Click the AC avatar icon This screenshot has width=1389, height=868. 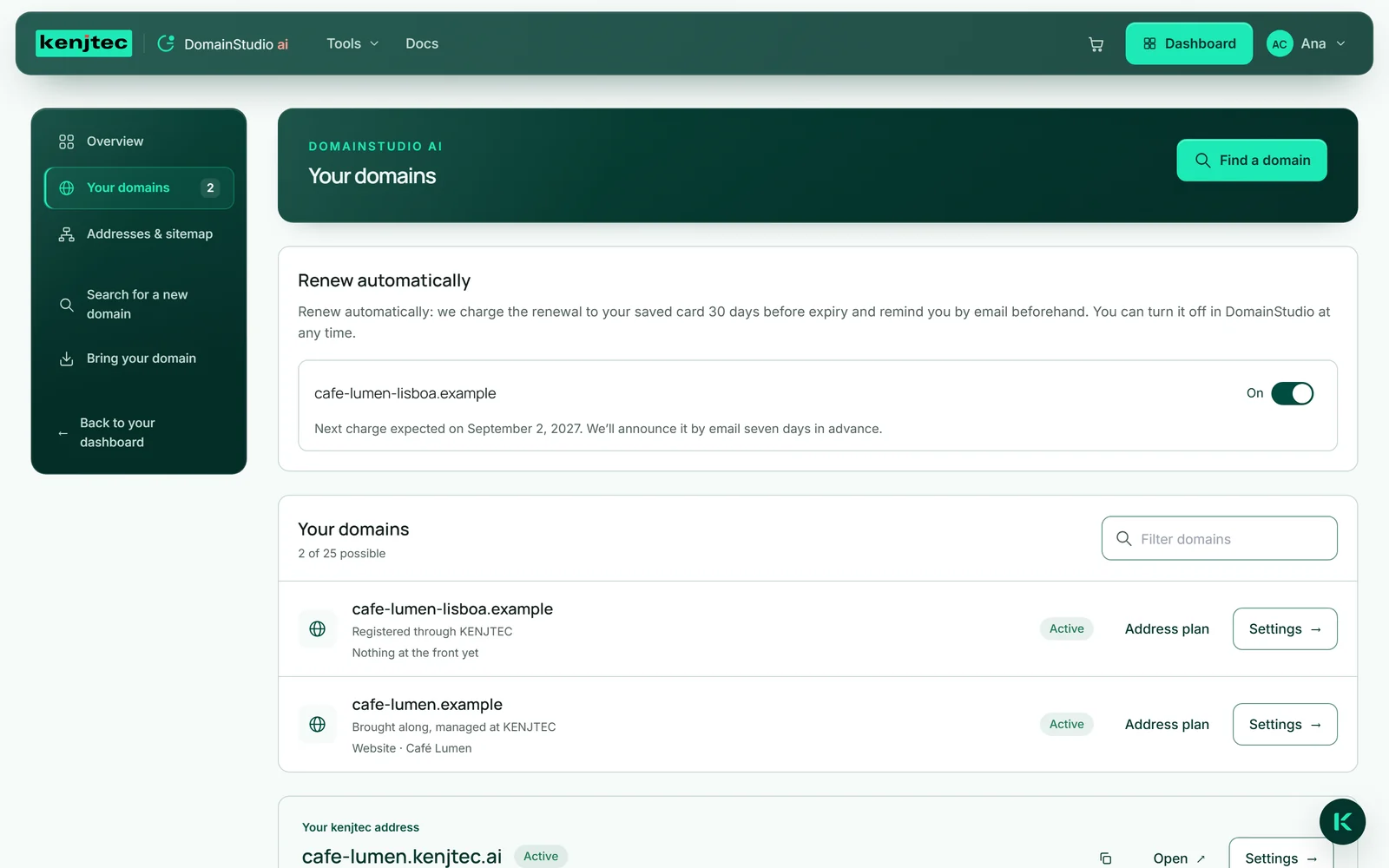tap(1280, 43)
